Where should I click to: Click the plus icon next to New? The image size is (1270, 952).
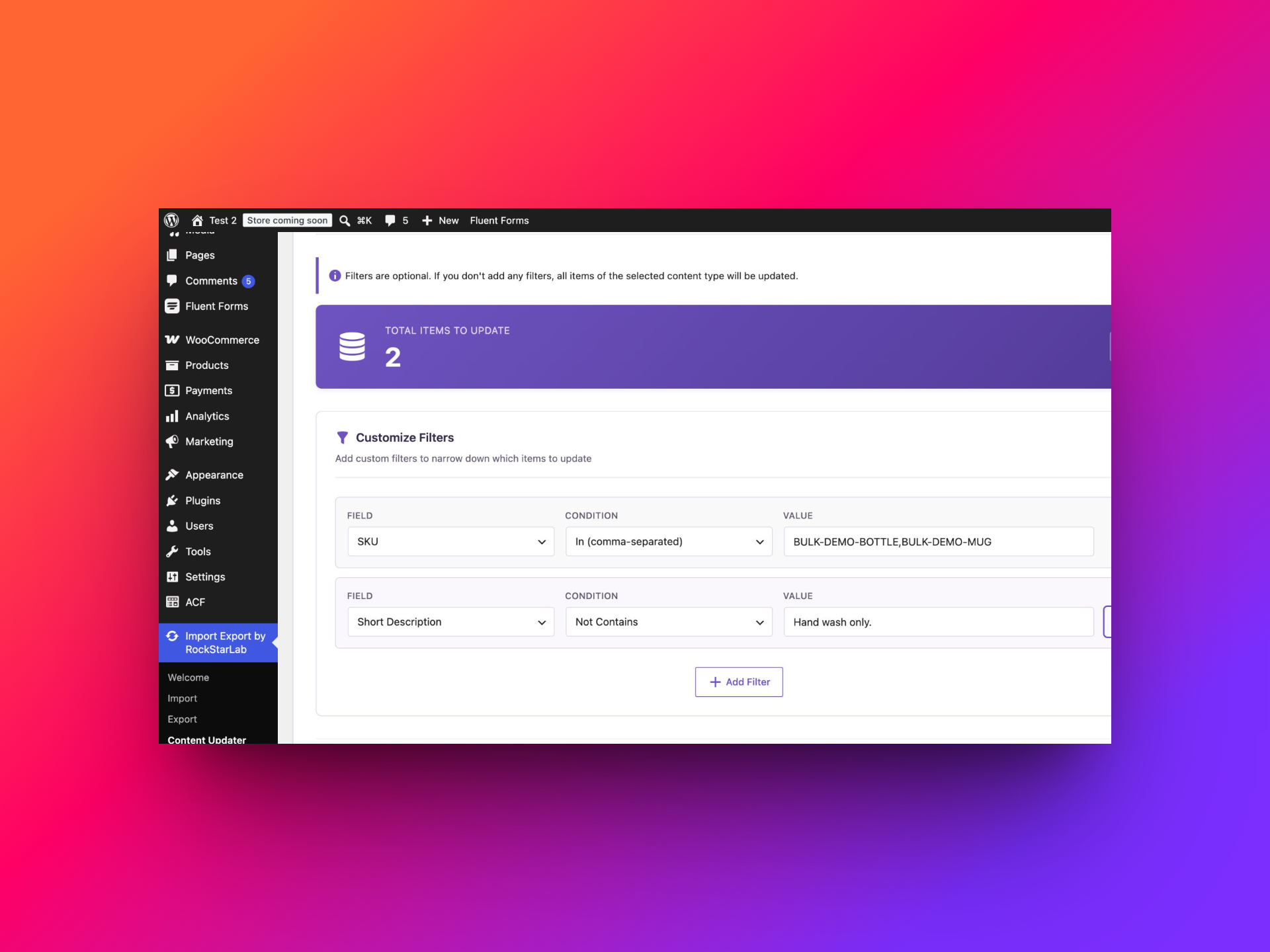point(427,220)
